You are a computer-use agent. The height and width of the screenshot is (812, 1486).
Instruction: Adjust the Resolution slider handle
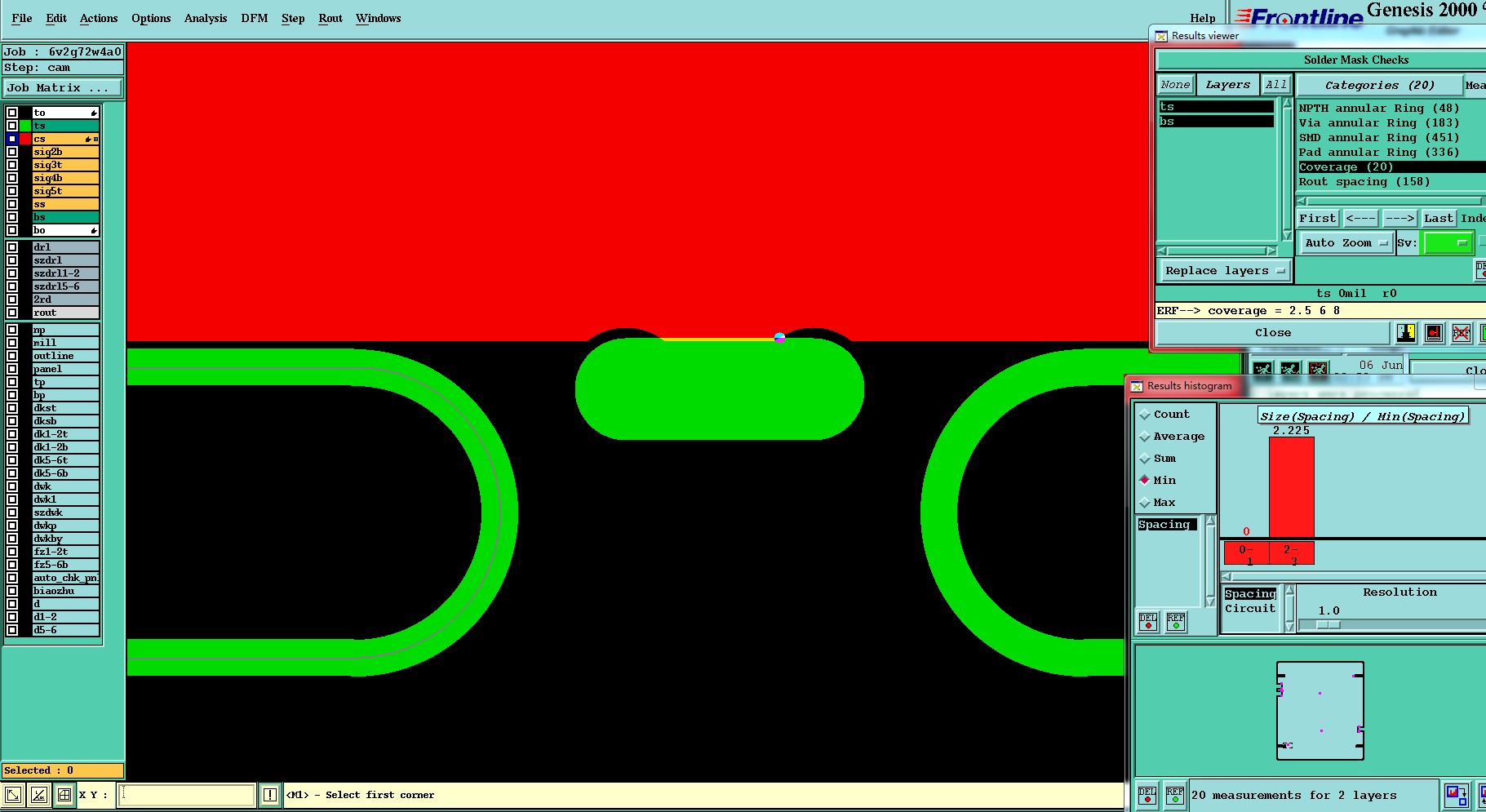[1329, 625]
